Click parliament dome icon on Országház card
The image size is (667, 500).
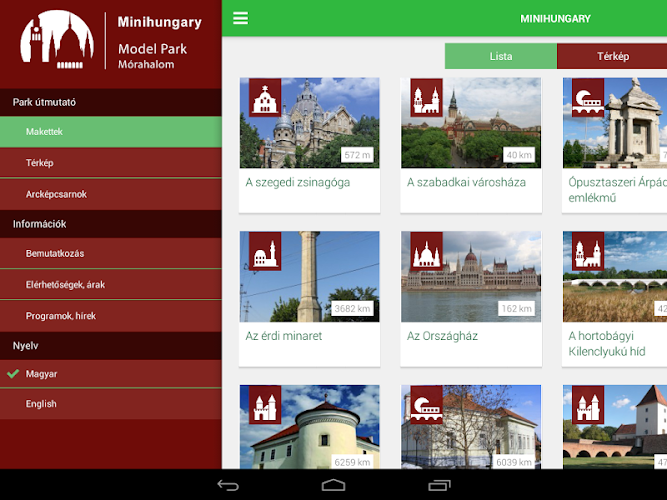[x=427, y=251]
